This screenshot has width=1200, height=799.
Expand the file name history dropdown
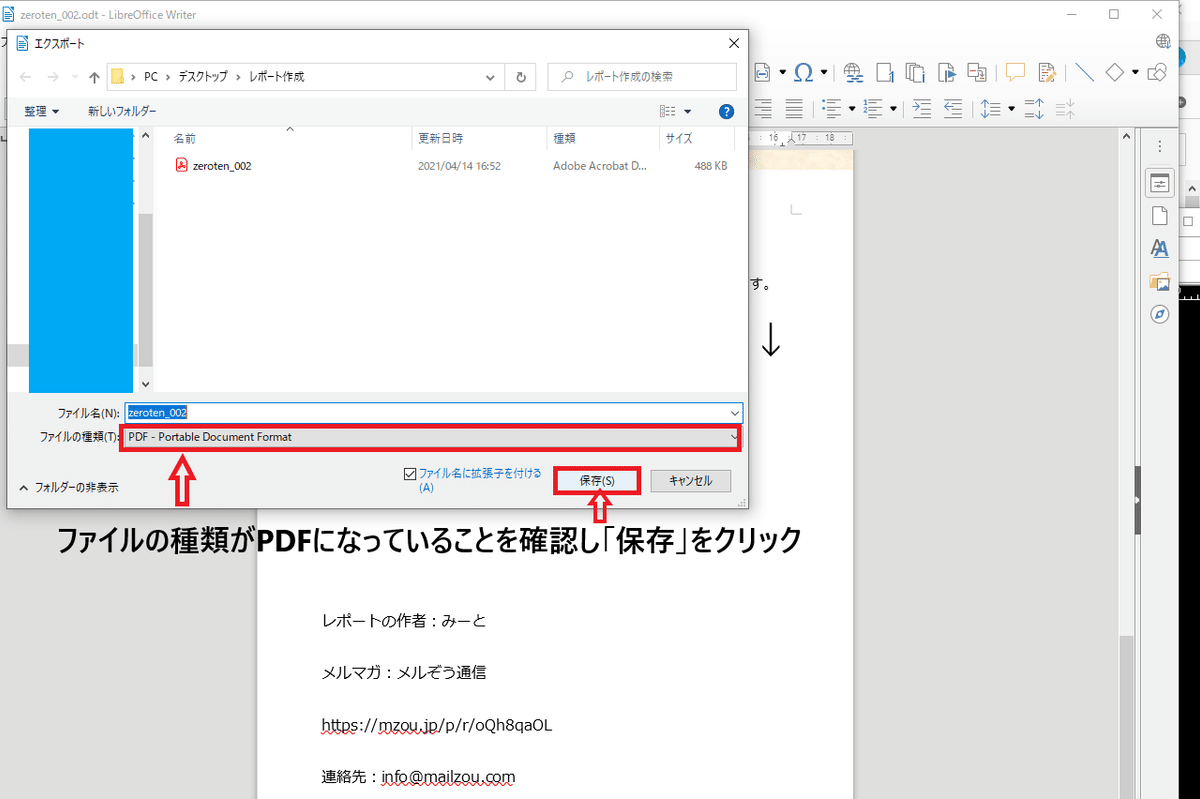735,412
